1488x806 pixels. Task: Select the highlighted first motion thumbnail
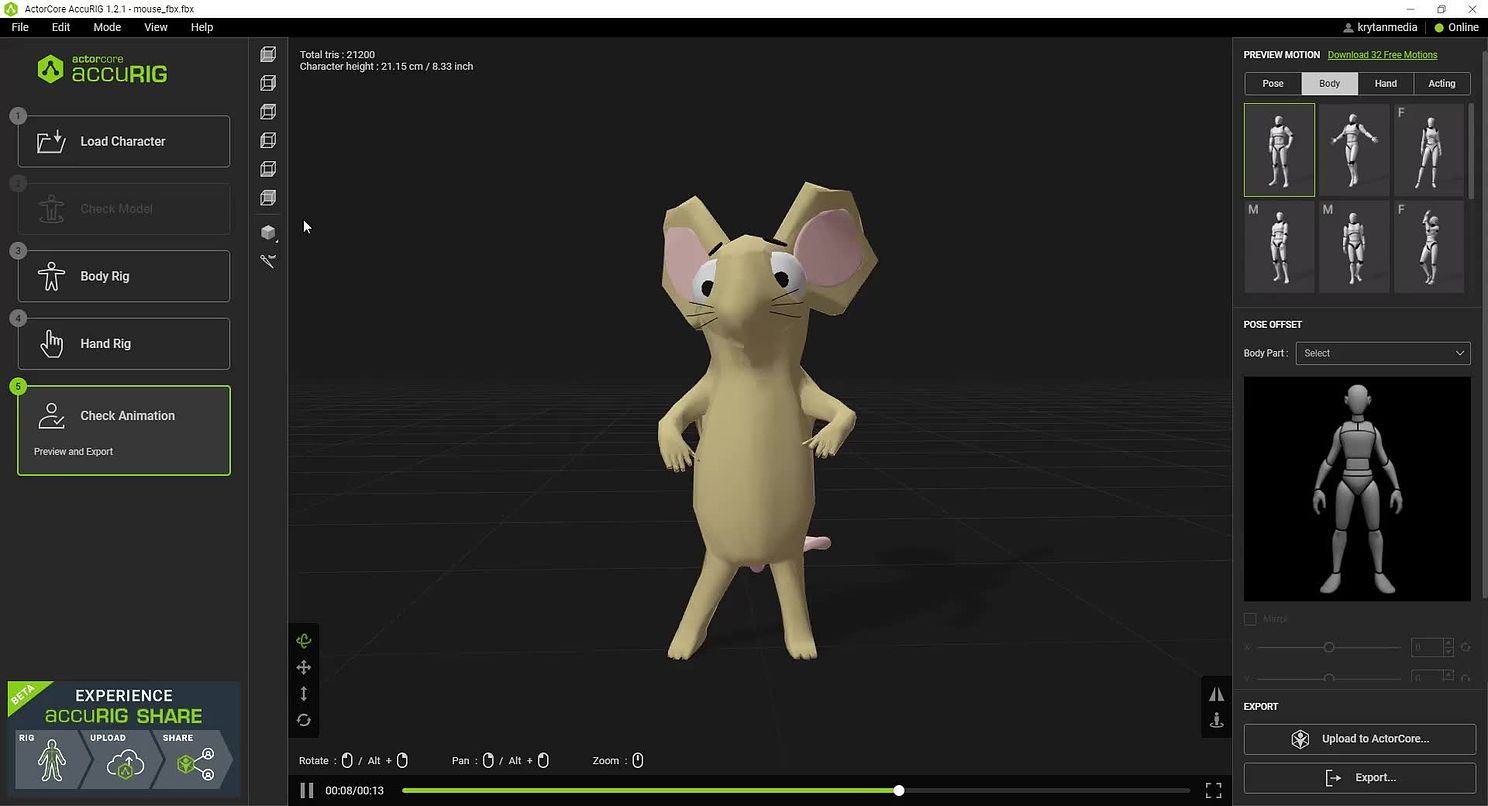1279,150
